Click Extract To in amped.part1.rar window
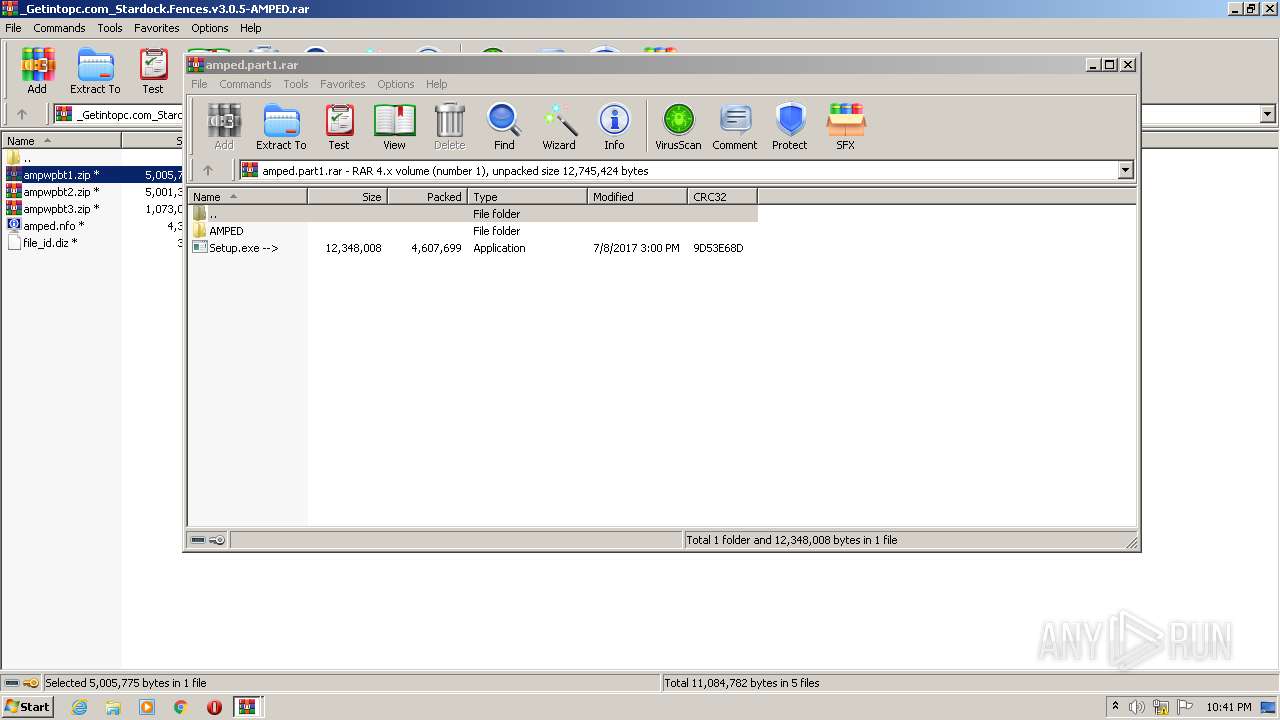This screenshot has height=720, width=1280. pos(281,127)
